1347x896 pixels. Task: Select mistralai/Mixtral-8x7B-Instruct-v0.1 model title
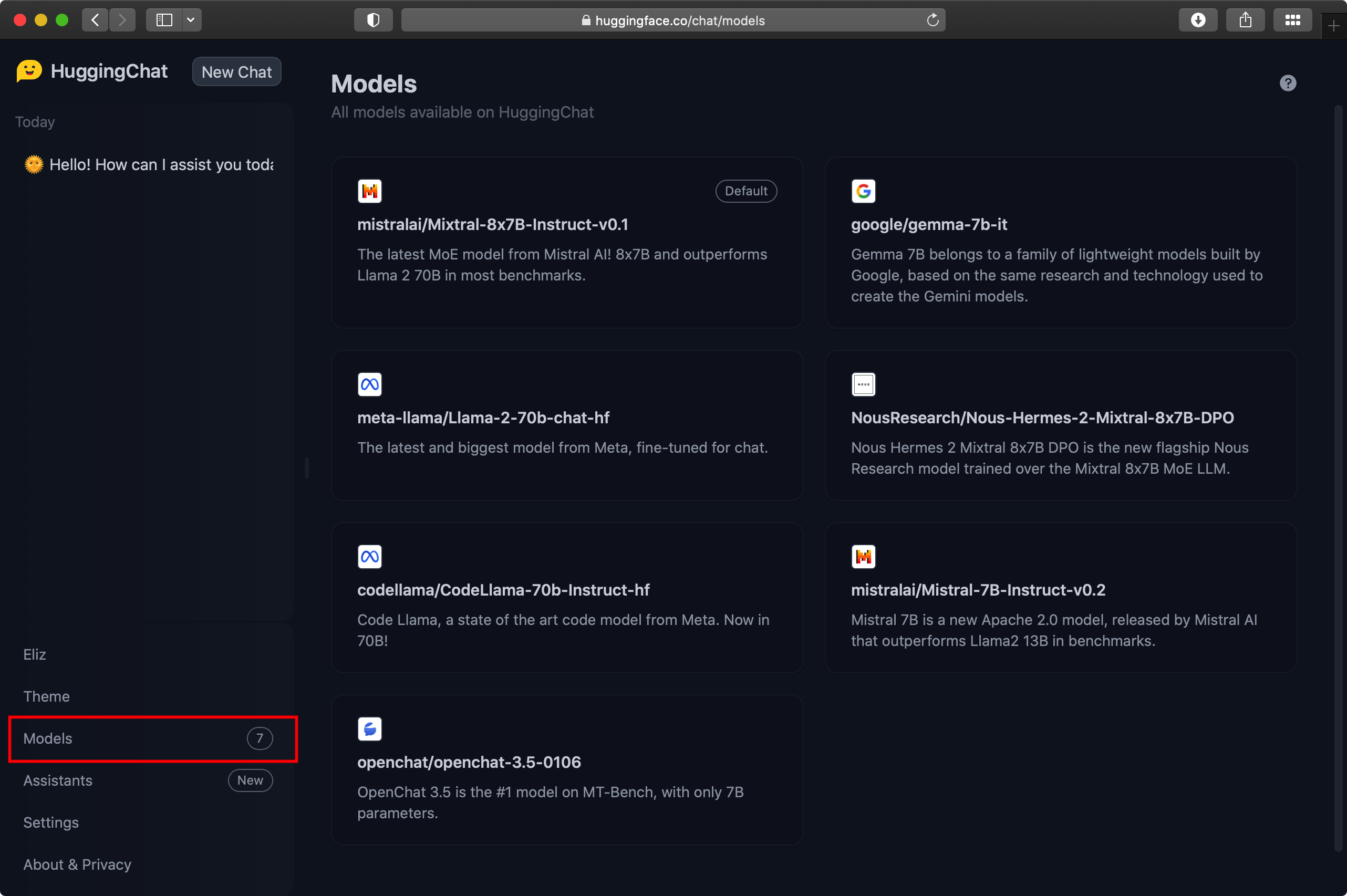coord(493,225)
